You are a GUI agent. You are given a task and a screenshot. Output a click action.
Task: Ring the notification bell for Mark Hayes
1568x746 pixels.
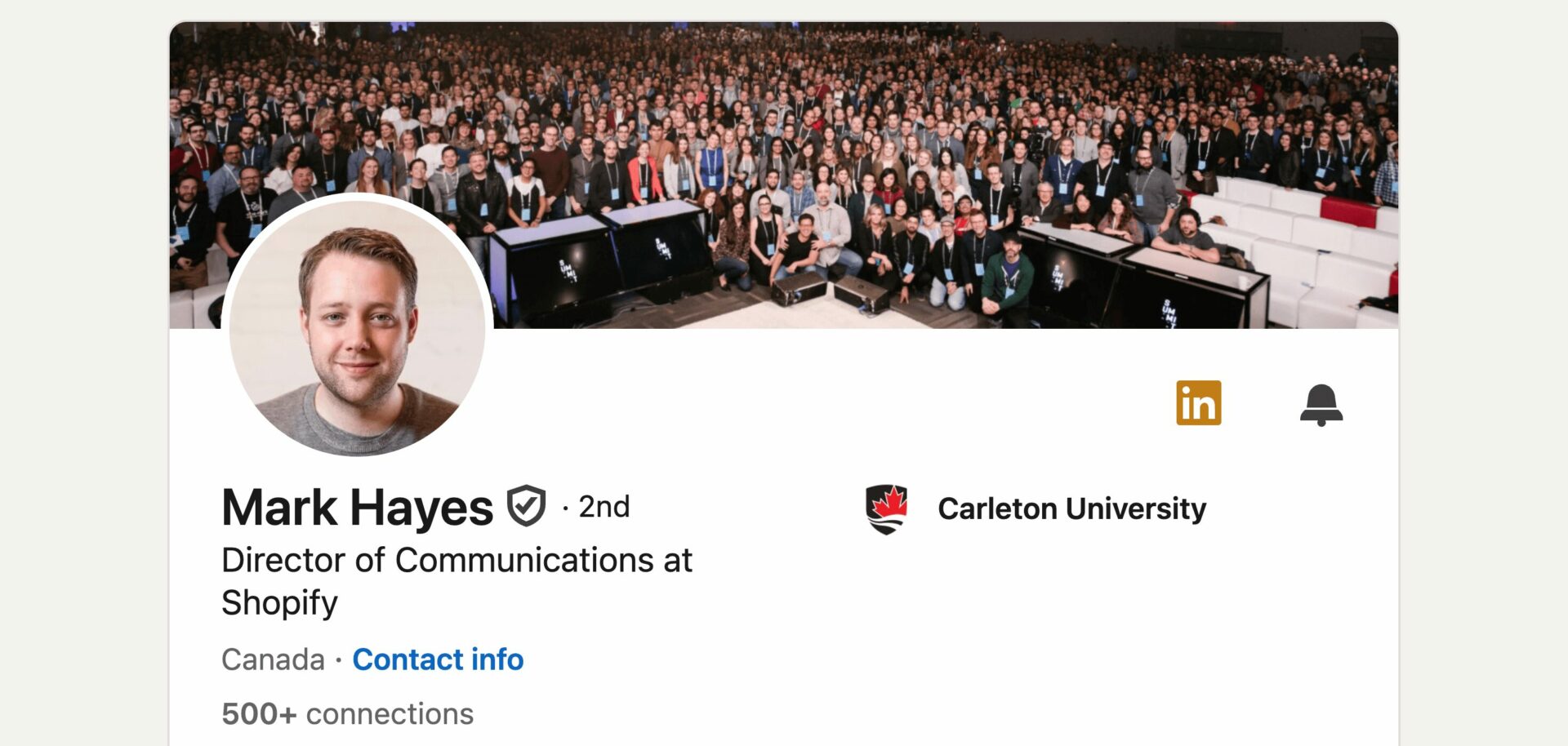click(1321, 405)
